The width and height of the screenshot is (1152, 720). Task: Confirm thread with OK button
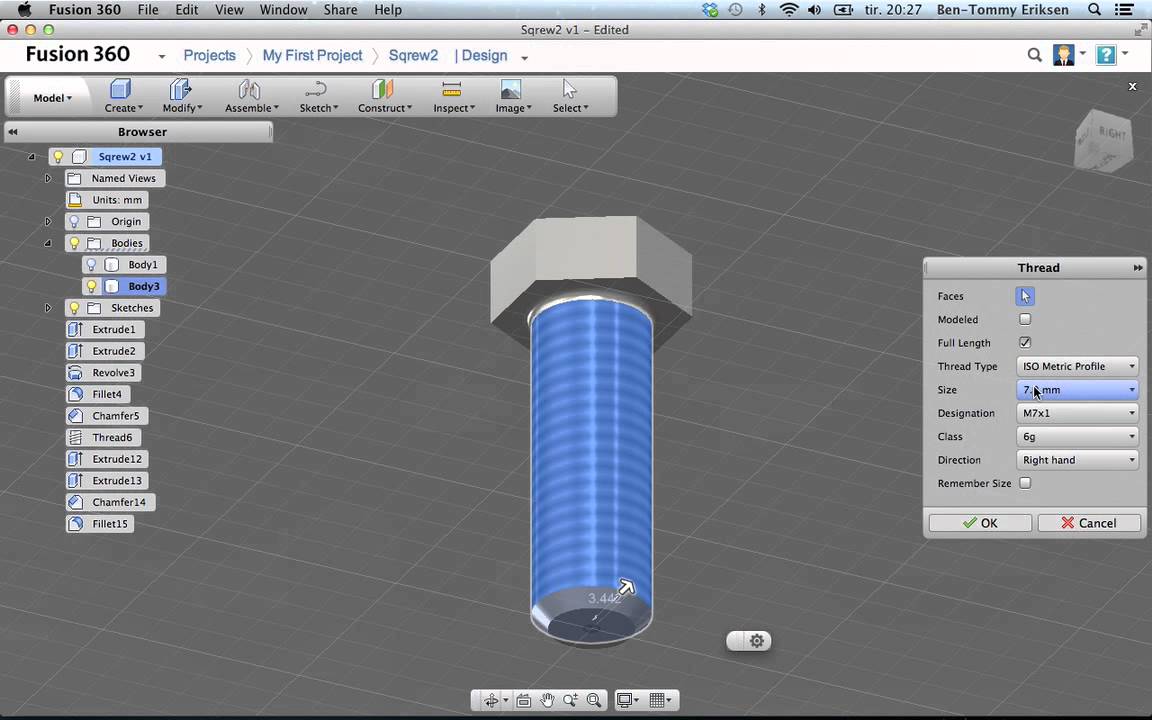tap(980, 523)
